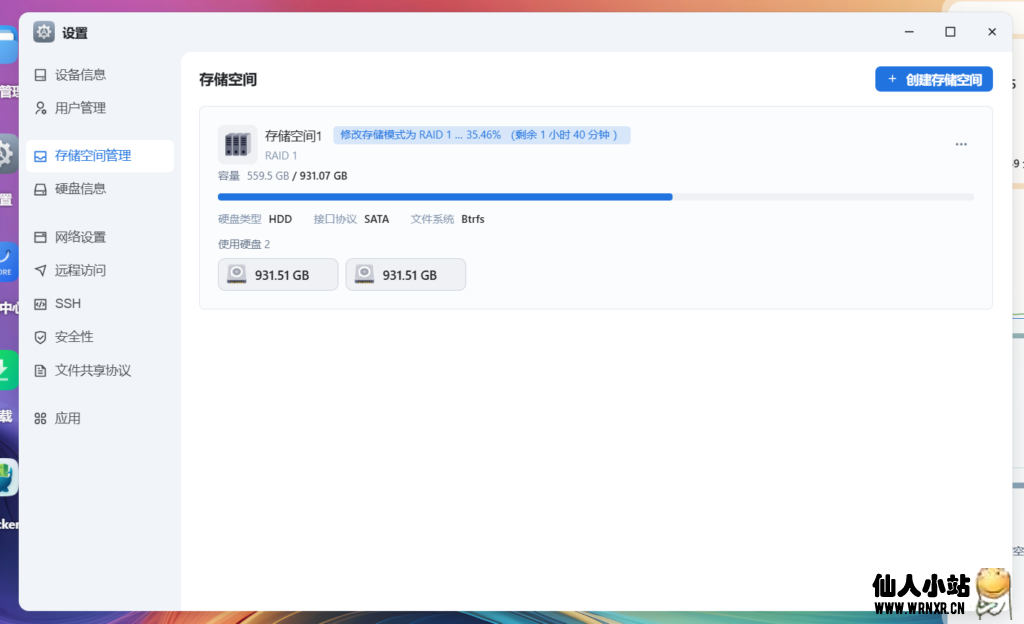Click the 存储空间1 storage pool icon
1024x624 pixels.
pyautogui.click(x=237, y=143)
